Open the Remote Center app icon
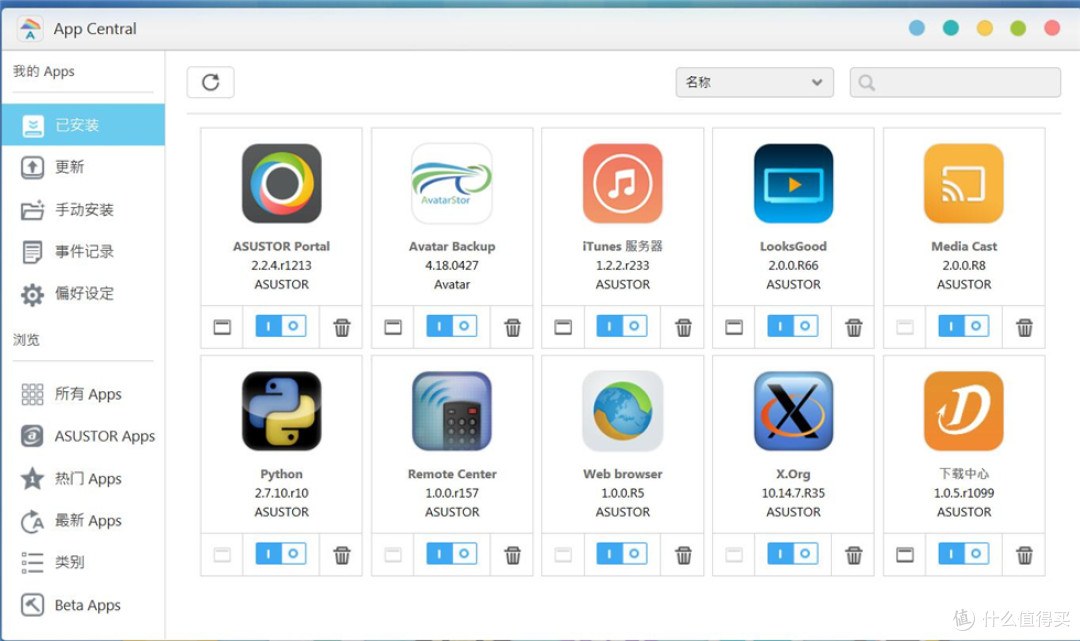 click(x=452, y=411)
